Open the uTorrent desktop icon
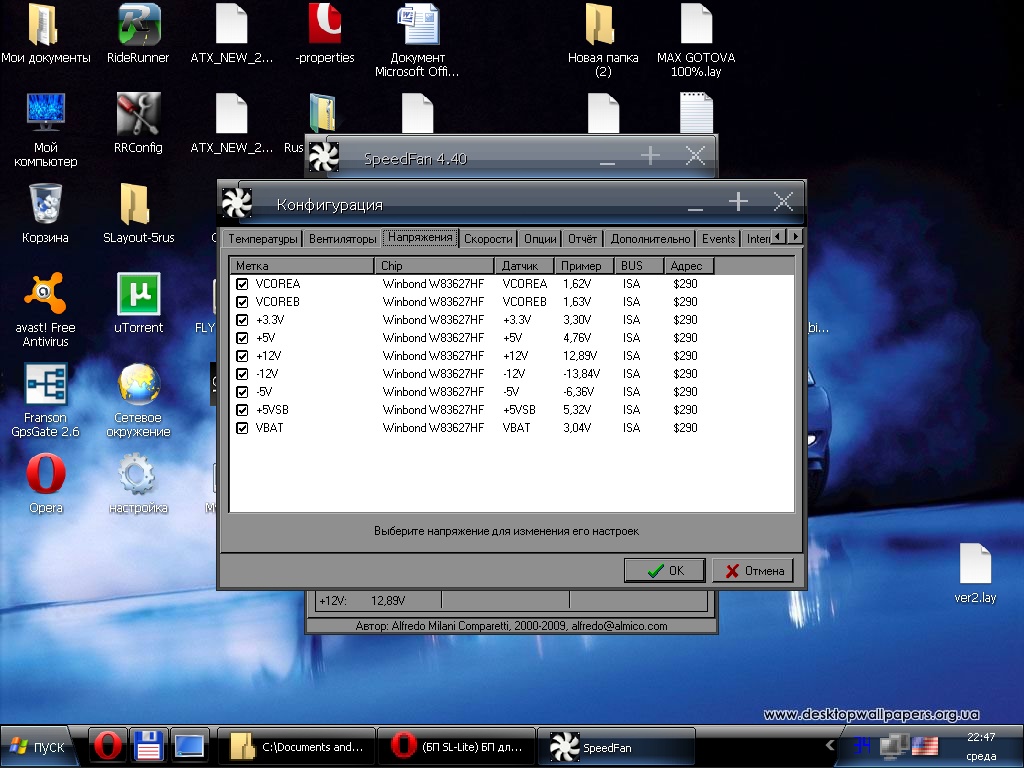The image size is (1024, 768). (x=138, y=294)
